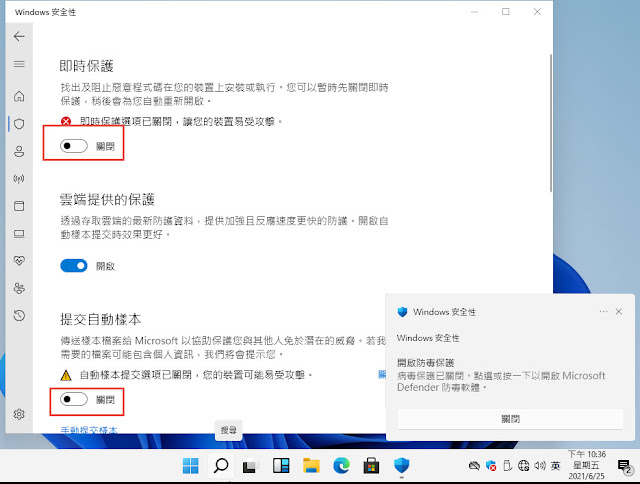Open Account protection in sidebar
Screen dimensions: 640x484
coord(19,151)
